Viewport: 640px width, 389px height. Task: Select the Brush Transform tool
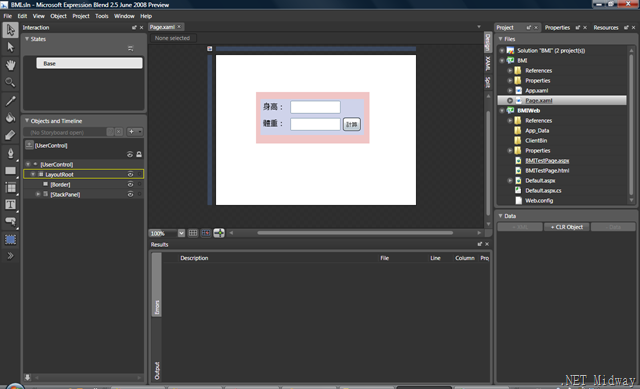click(x=10, y=135)
